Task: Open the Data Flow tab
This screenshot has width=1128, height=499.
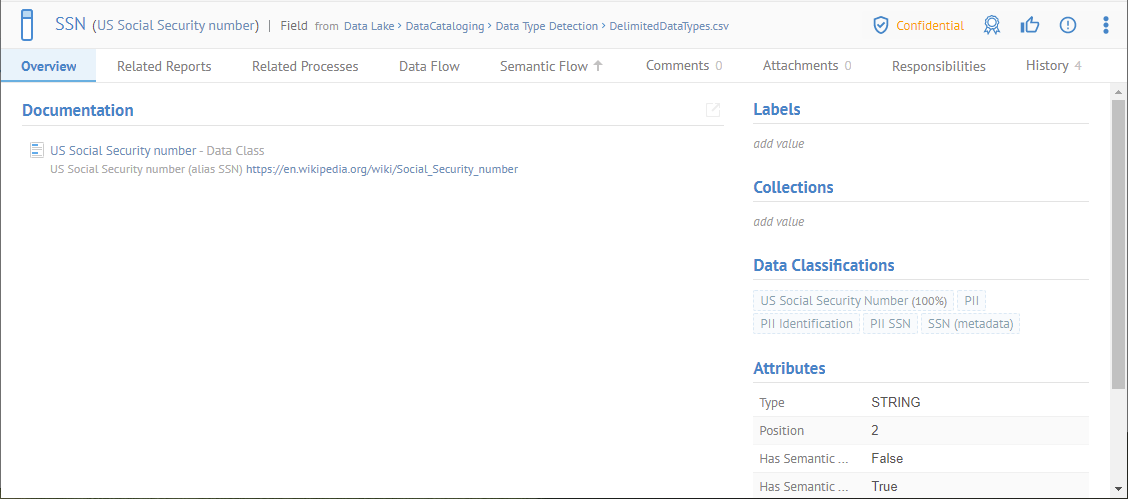Action: click(429, 66)
